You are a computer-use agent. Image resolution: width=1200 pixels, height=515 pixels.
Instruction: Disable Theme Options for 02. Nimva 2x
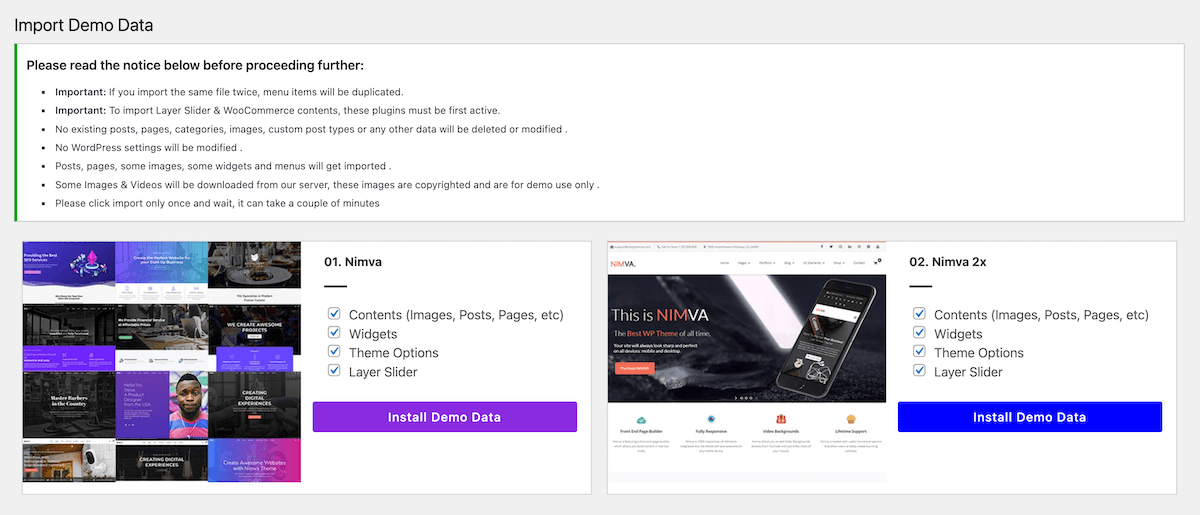[919, 352]
